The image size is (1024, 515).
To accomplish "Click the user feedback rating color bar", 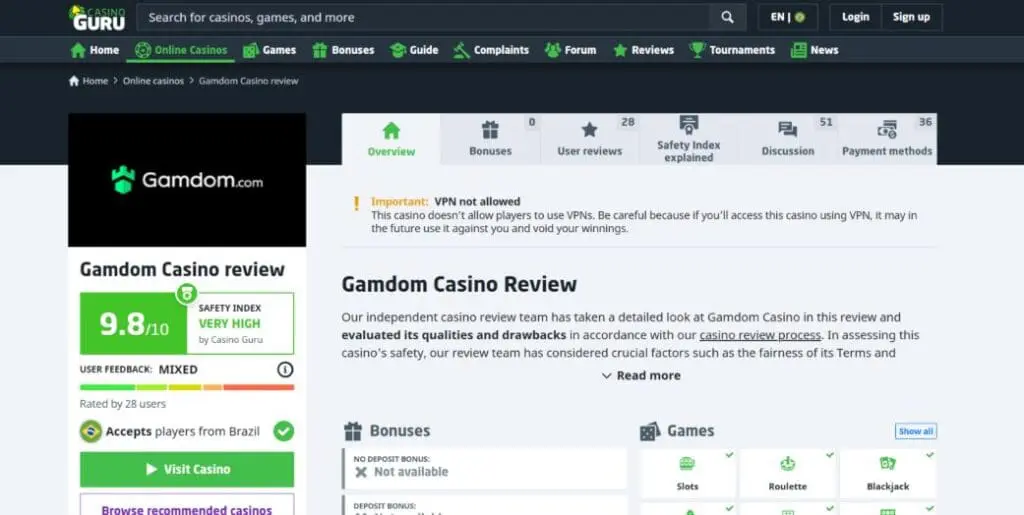I will [x=187, y=387].
